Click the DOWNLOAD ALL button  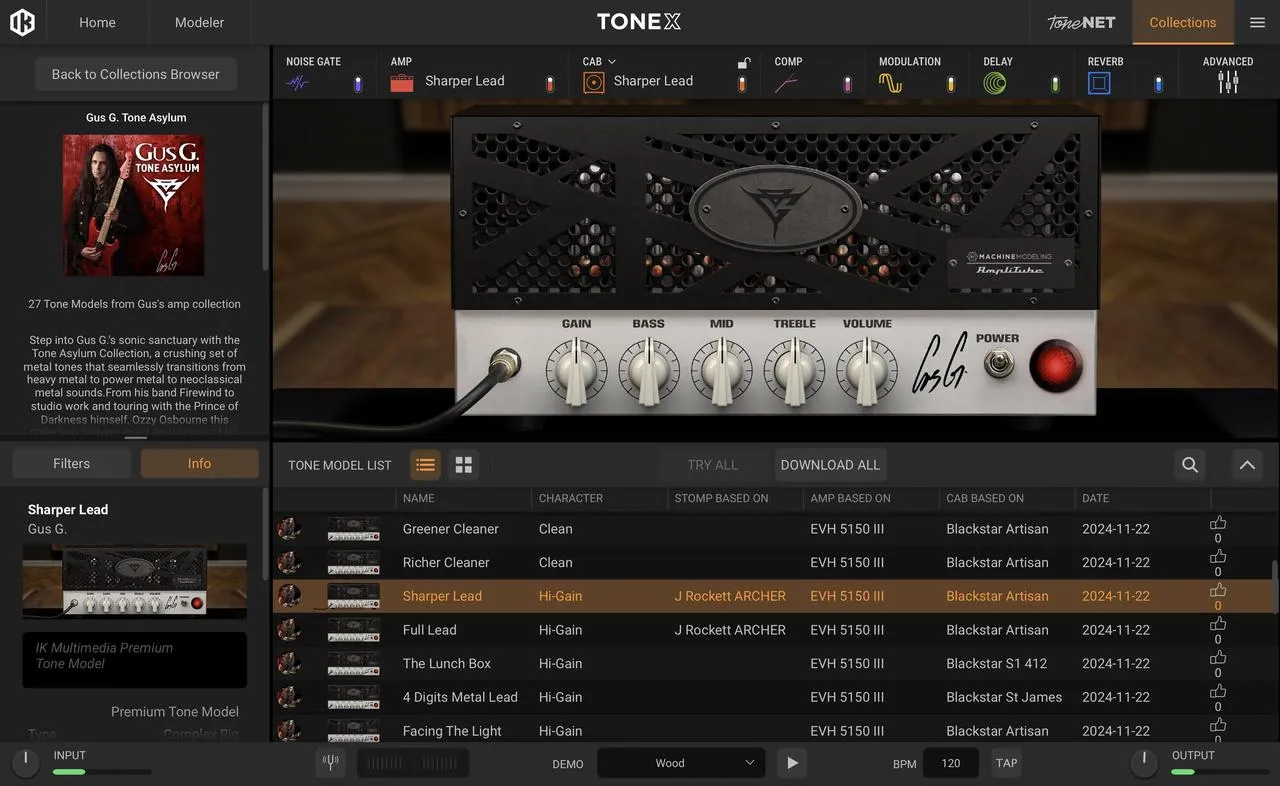(830, 465)
